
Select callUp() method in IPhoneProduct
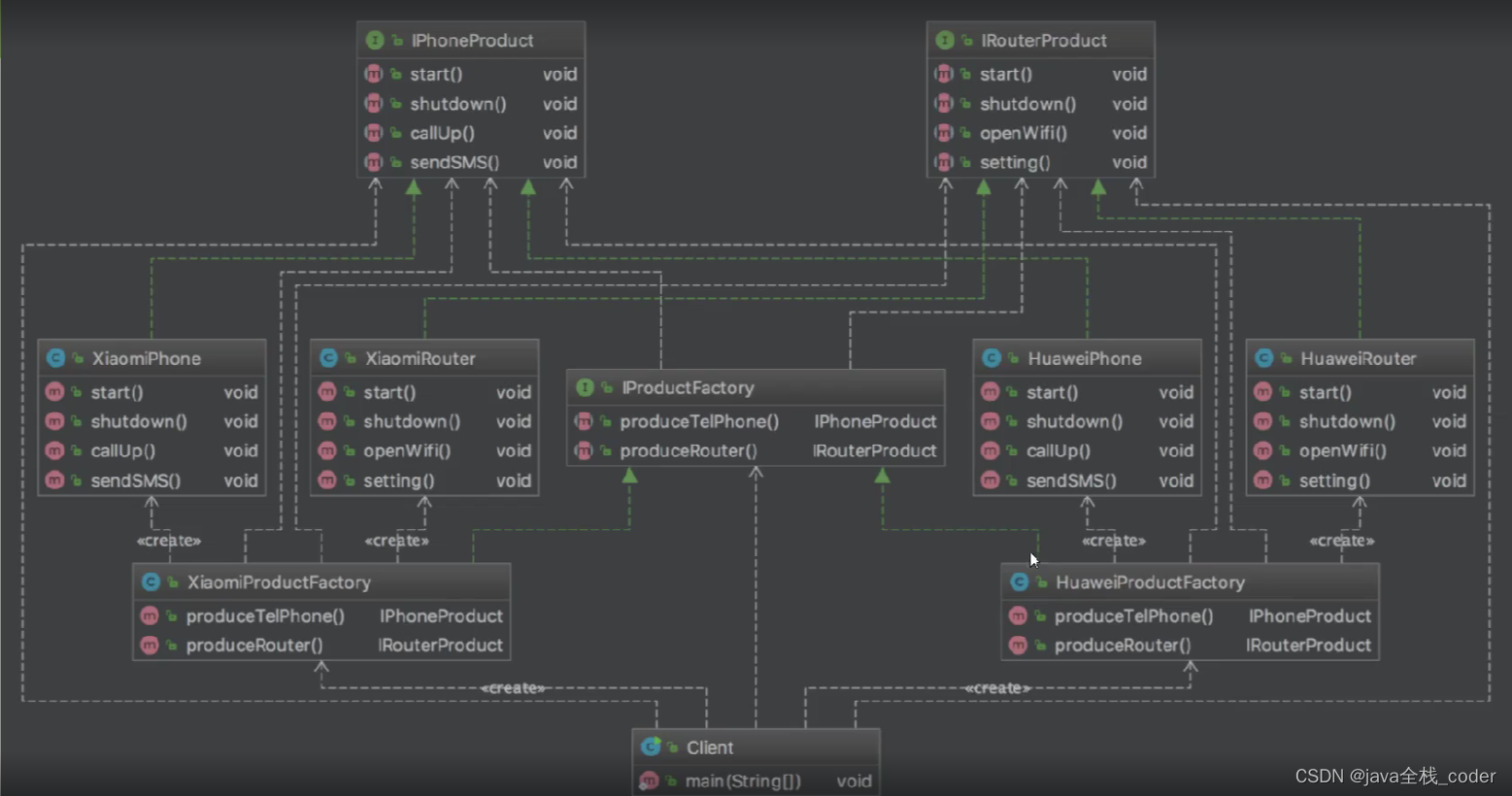471,133
